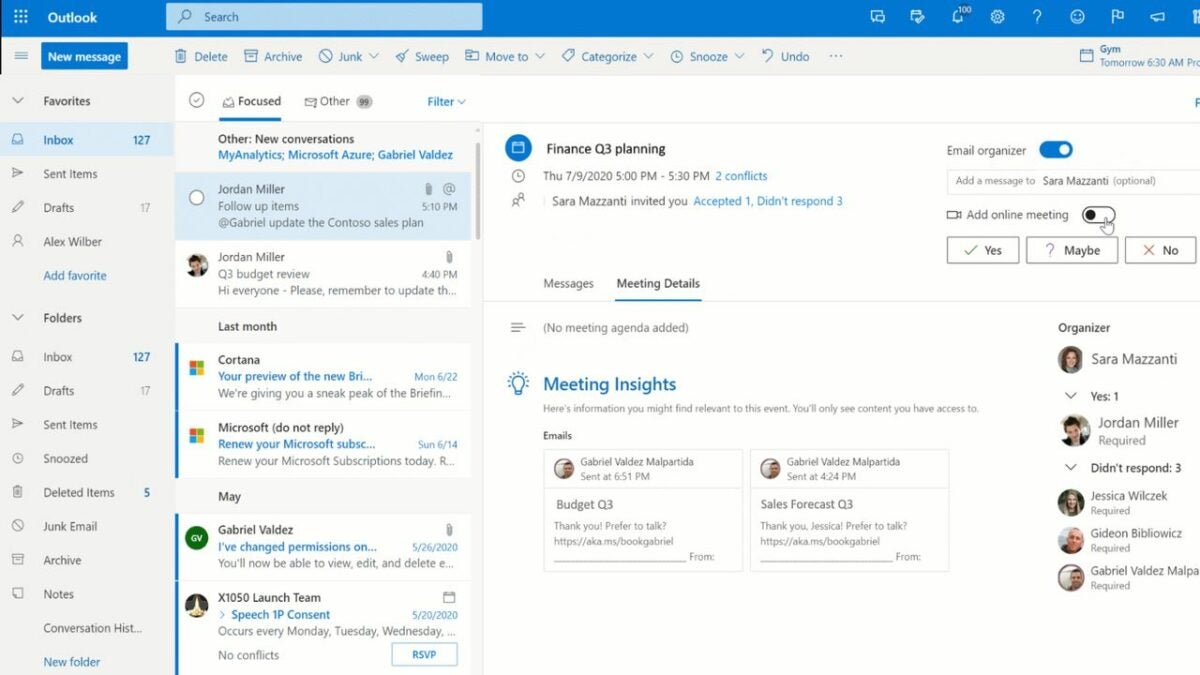The width and height of the screenshot is (1200, 675).
Task: Click the feedback smiley icon
Action: pos(1077,17)
